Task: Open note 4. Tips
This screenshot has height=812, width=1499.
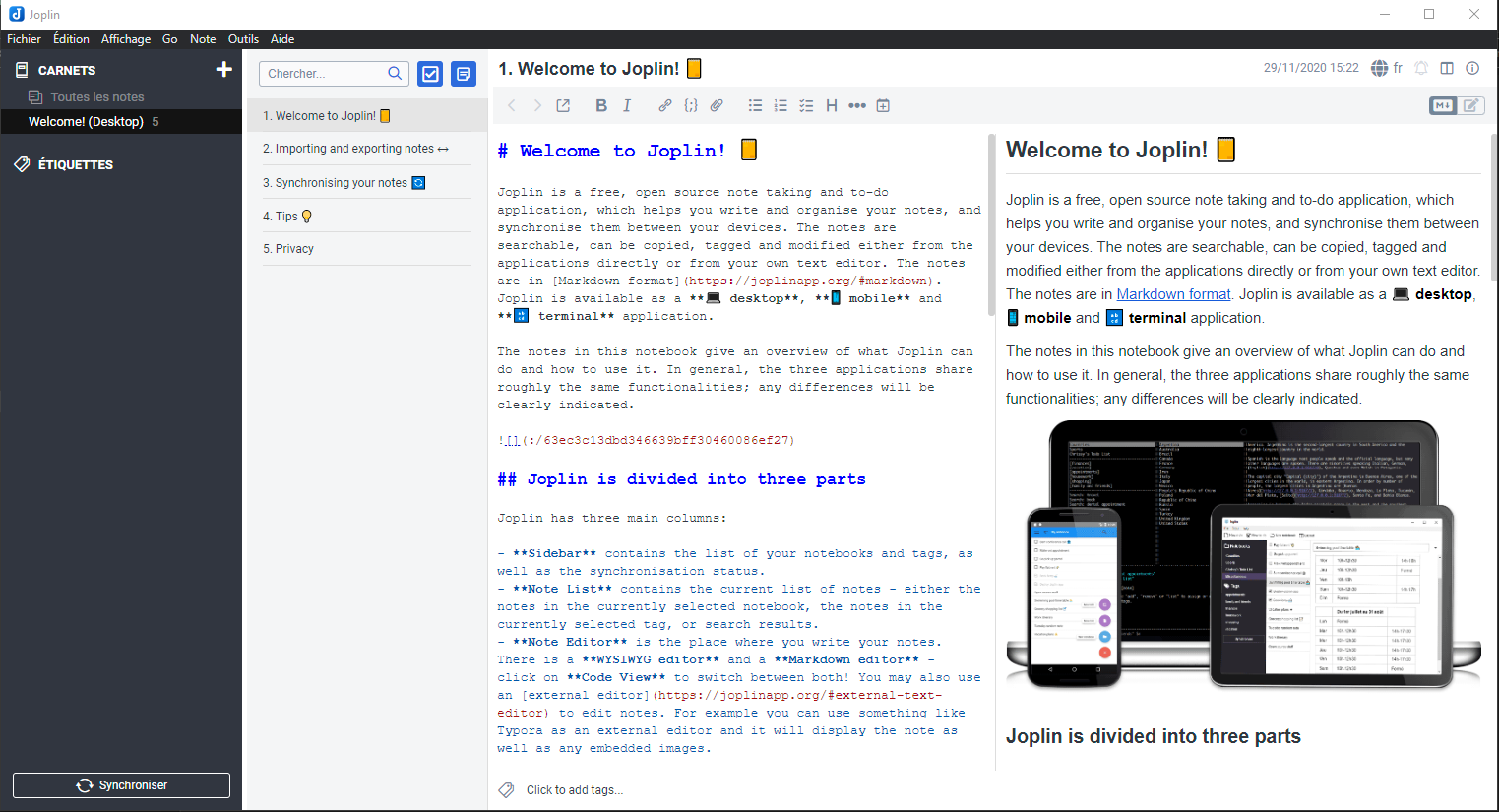Action: click(x=367, y=216)
